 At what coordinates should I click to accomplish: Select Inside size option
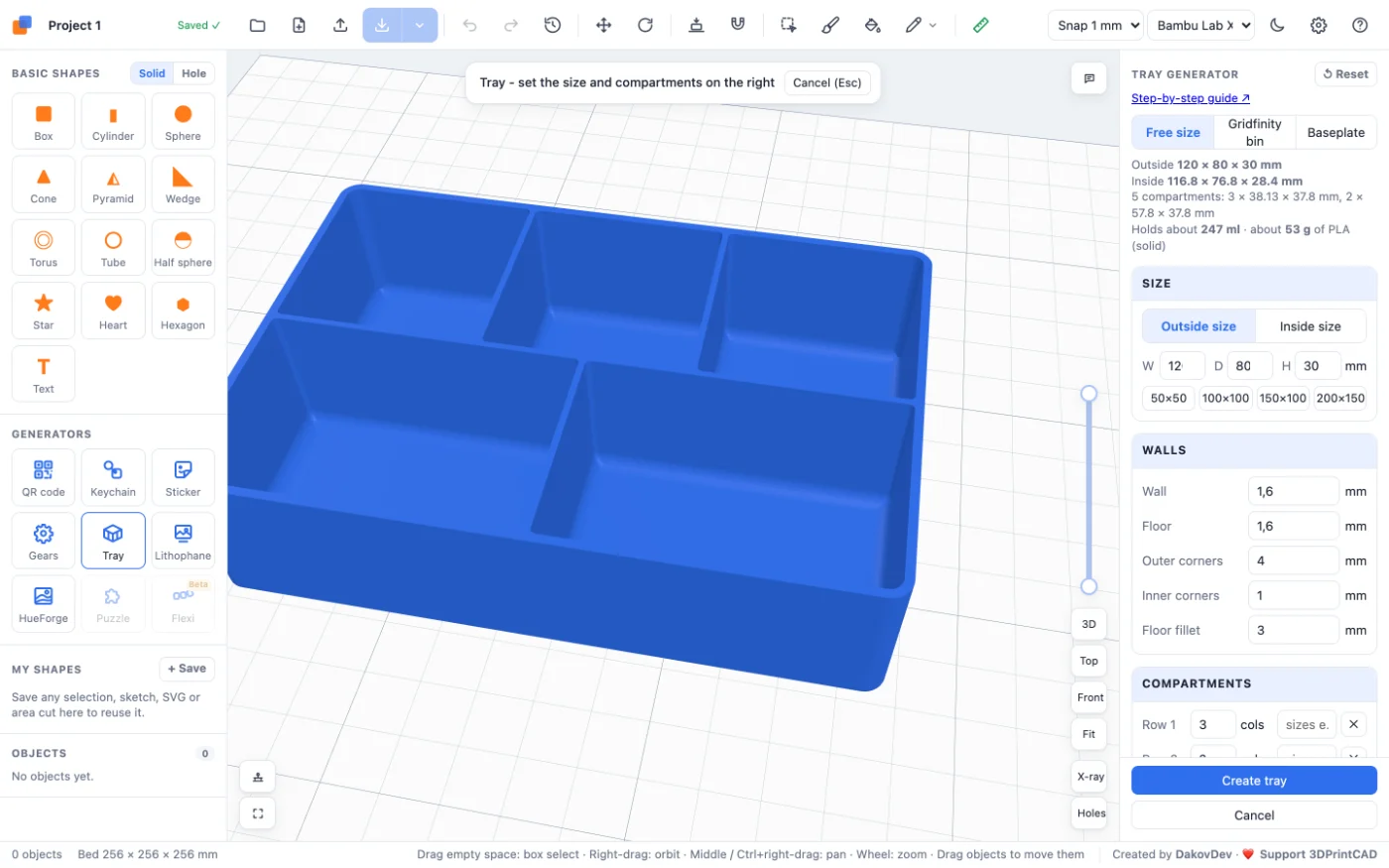[x=1310, y=326]
